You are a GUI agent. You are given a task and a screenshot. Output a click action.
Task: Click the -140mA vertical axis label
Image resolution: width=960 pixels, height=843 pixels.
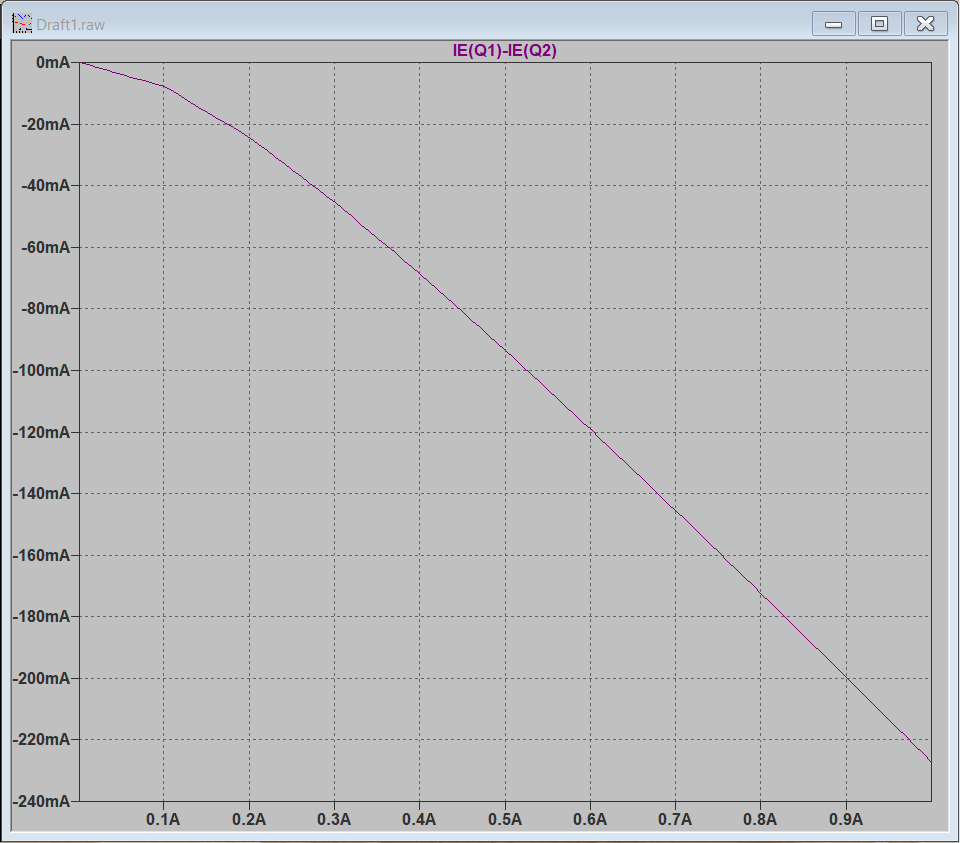(41, 493)
